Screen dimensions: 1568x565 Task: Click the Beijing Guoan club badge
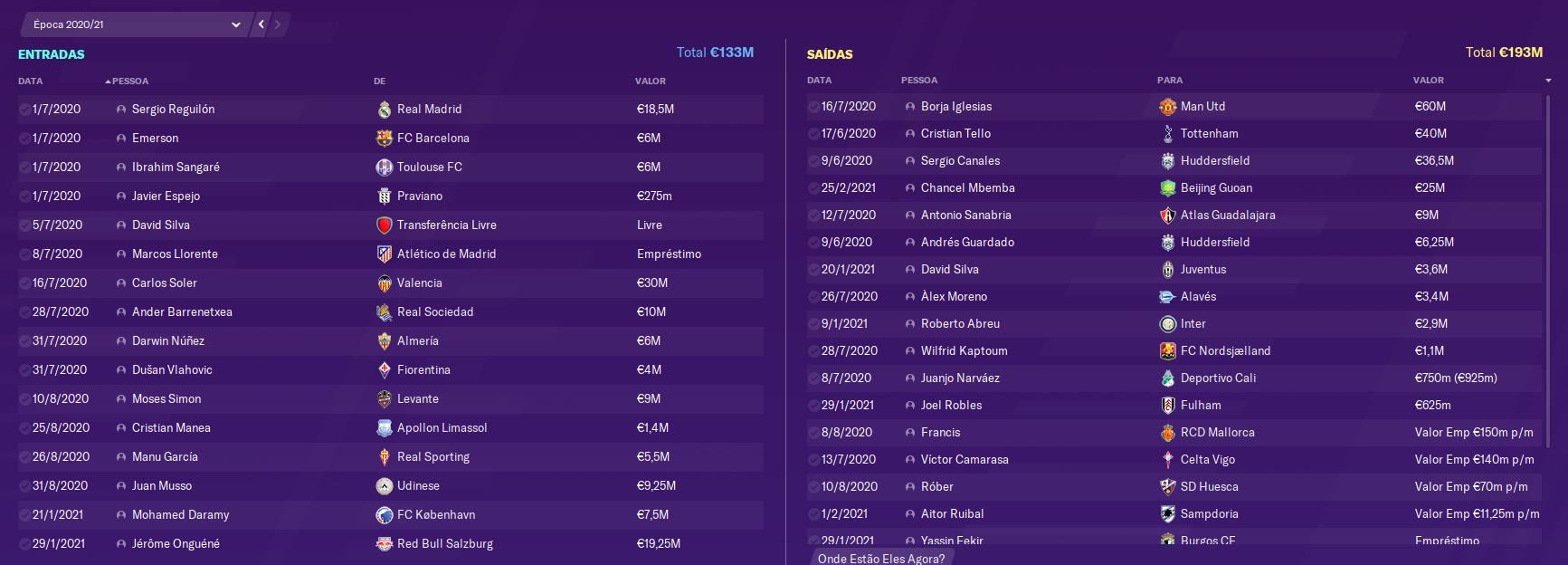pyautogui.click(x=1168, y=188)
